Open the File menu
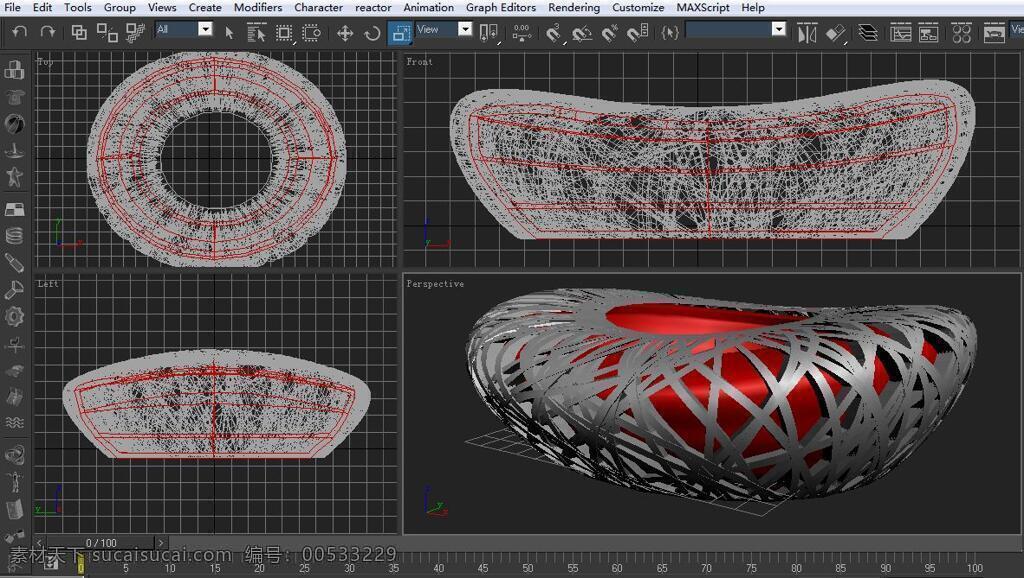 (x=12, y=8)
